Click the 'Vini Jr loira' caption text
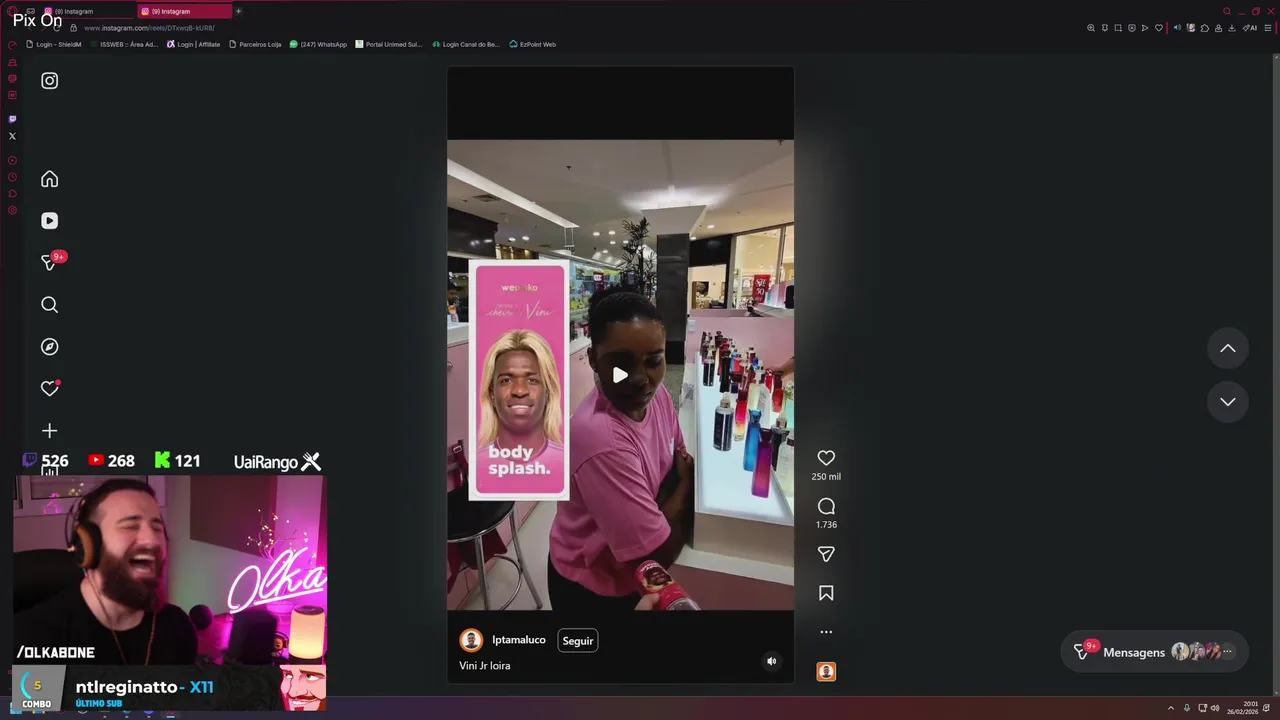Screen dimensions: 1280x720 click(485, 666)
